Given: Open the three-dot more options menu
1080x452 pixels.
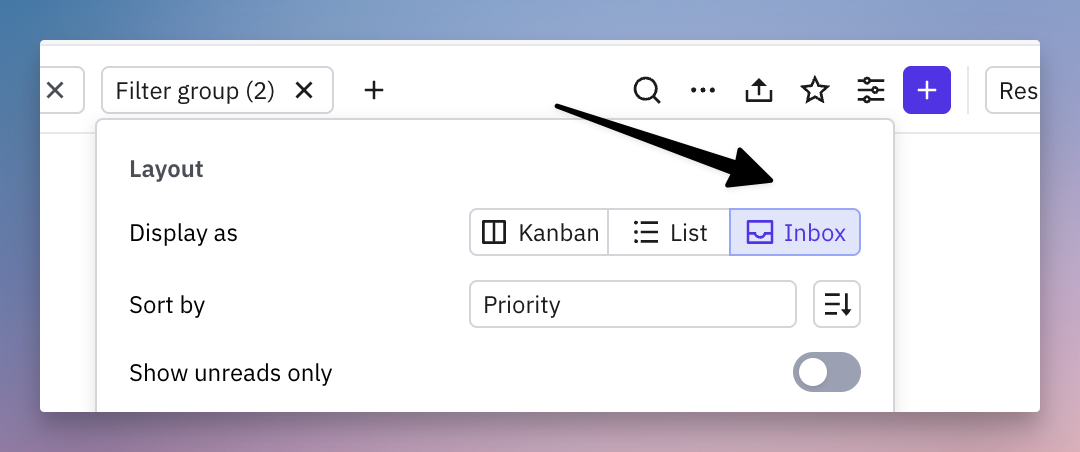Looking at the screenshot, I should pyautogui.click(x=703, y=90).
